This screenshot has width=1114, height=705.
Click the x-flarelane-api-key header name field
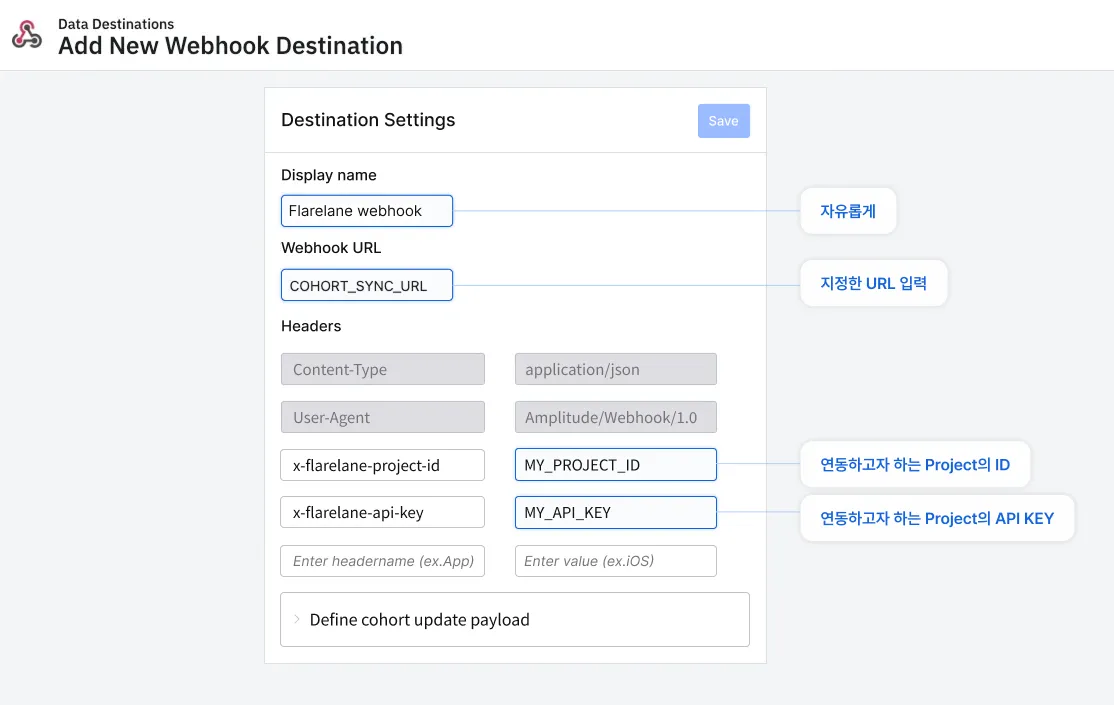[383, 512]
